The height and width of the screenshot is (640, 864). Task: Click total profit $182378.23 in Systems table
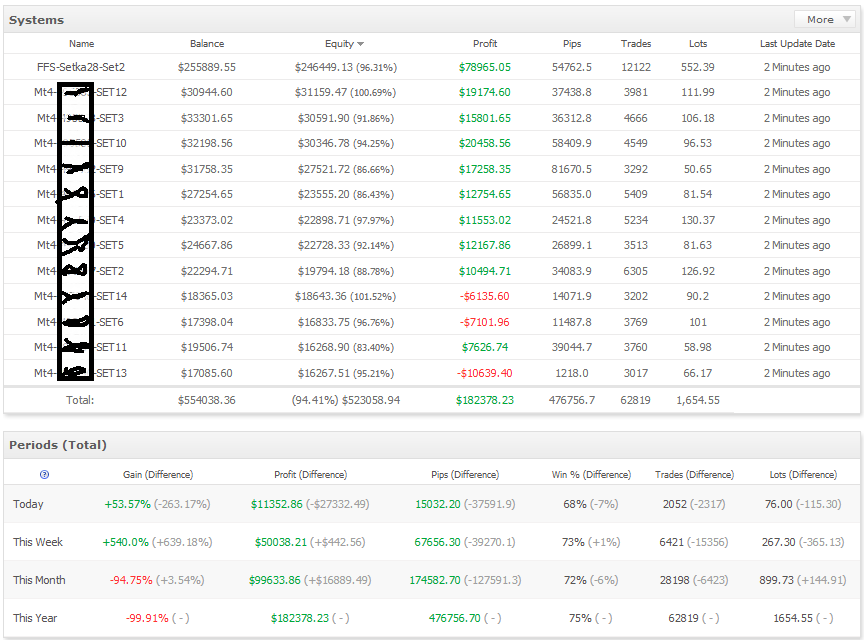[x=485, y=400]
